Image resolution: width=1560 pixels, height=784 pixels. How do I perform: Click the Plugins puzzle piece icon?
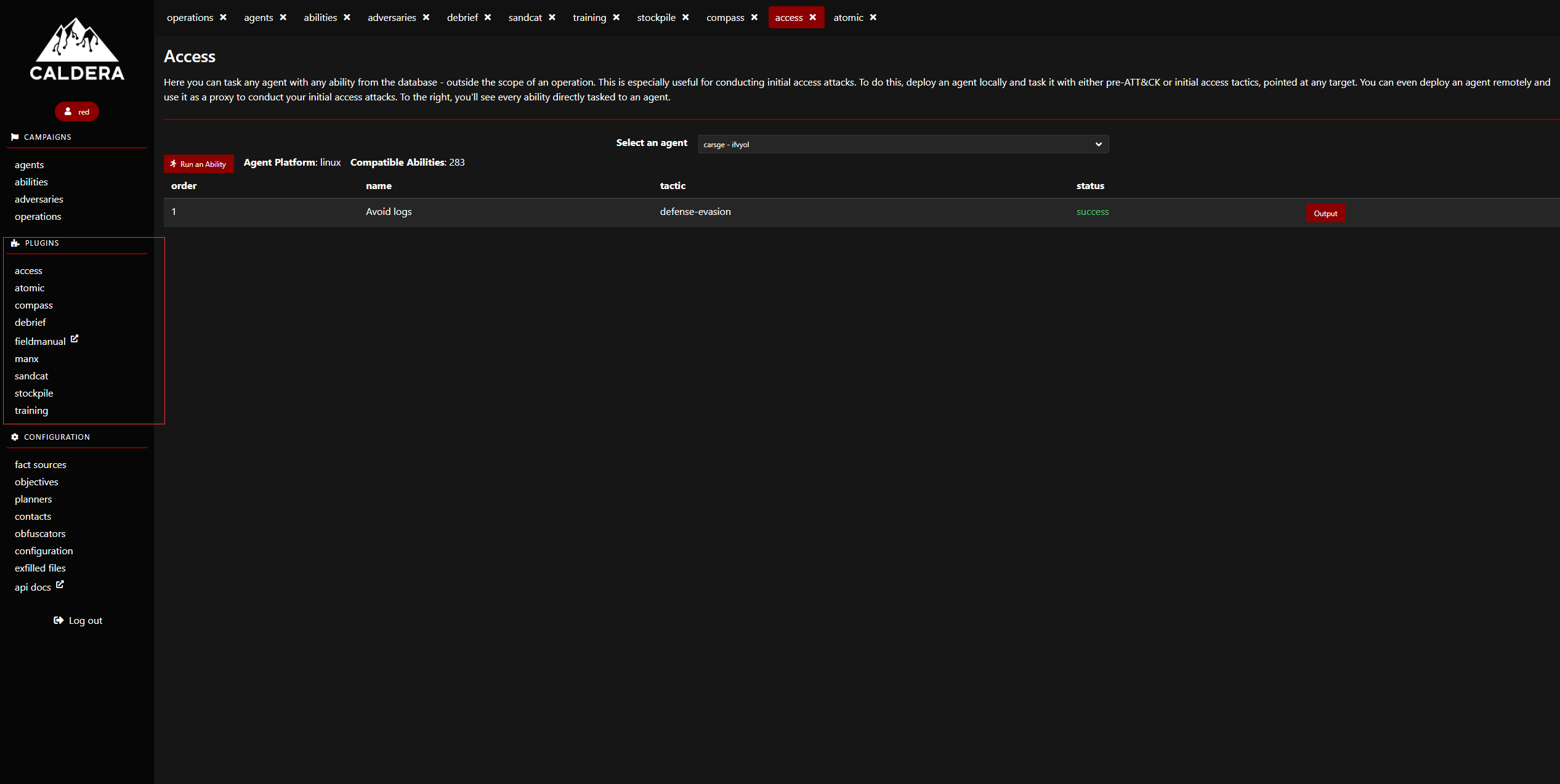[x=15, y=243]
